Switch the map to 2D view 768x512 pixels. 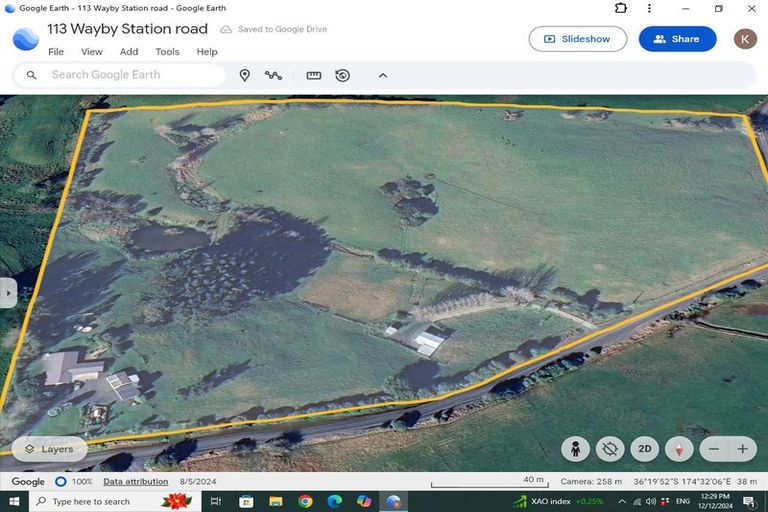pyautogui.click(x=645, y=449)
